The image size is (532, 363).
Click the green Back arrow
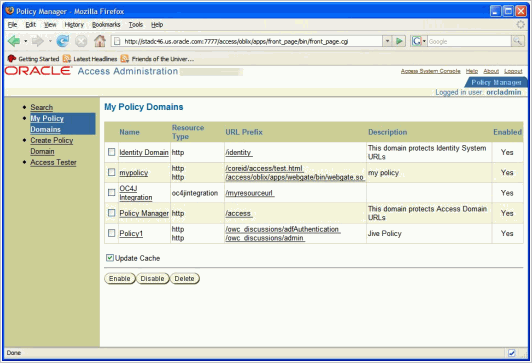click(14, 41)
